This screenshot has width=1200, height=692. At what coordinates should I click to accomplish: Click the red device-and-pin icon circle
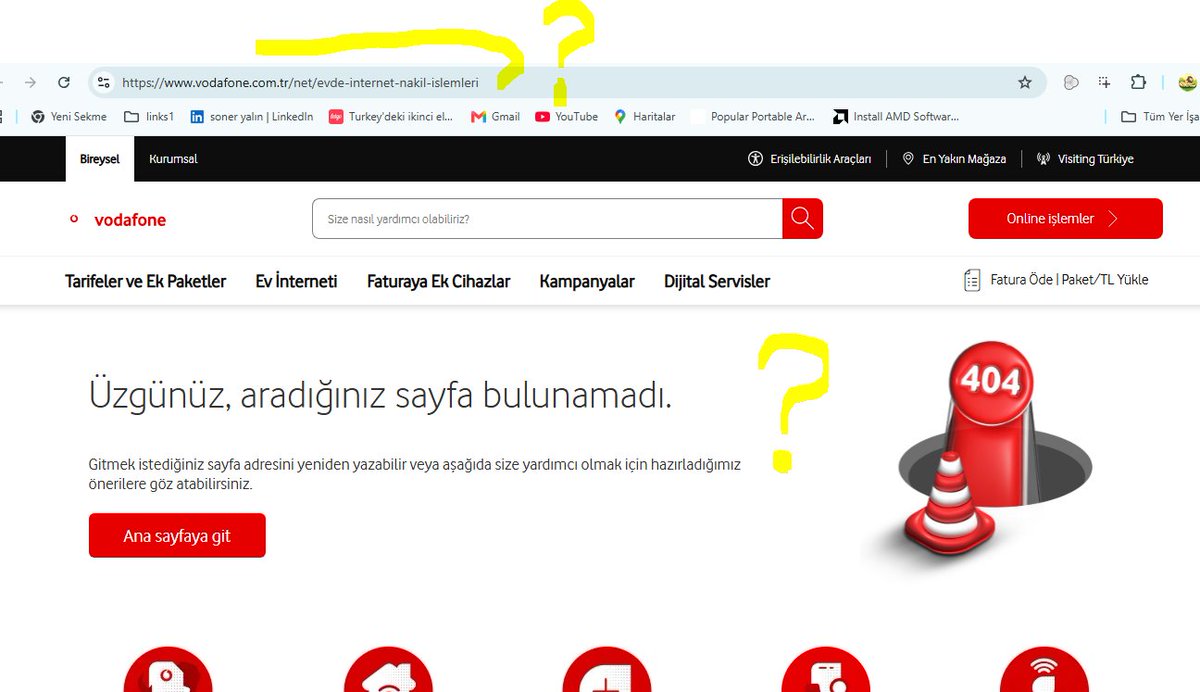(x=826, y=670)
